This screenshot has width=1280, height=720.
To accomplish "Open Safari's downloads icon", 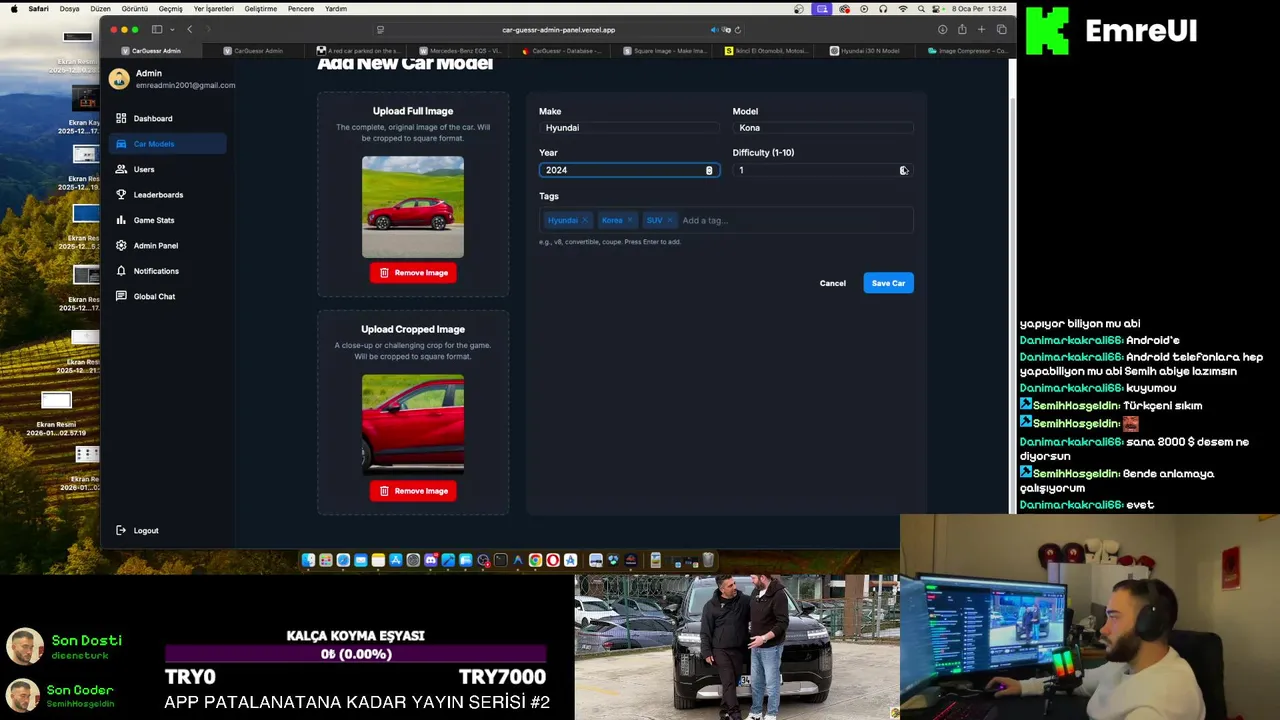I will click(x=942, y=30).
